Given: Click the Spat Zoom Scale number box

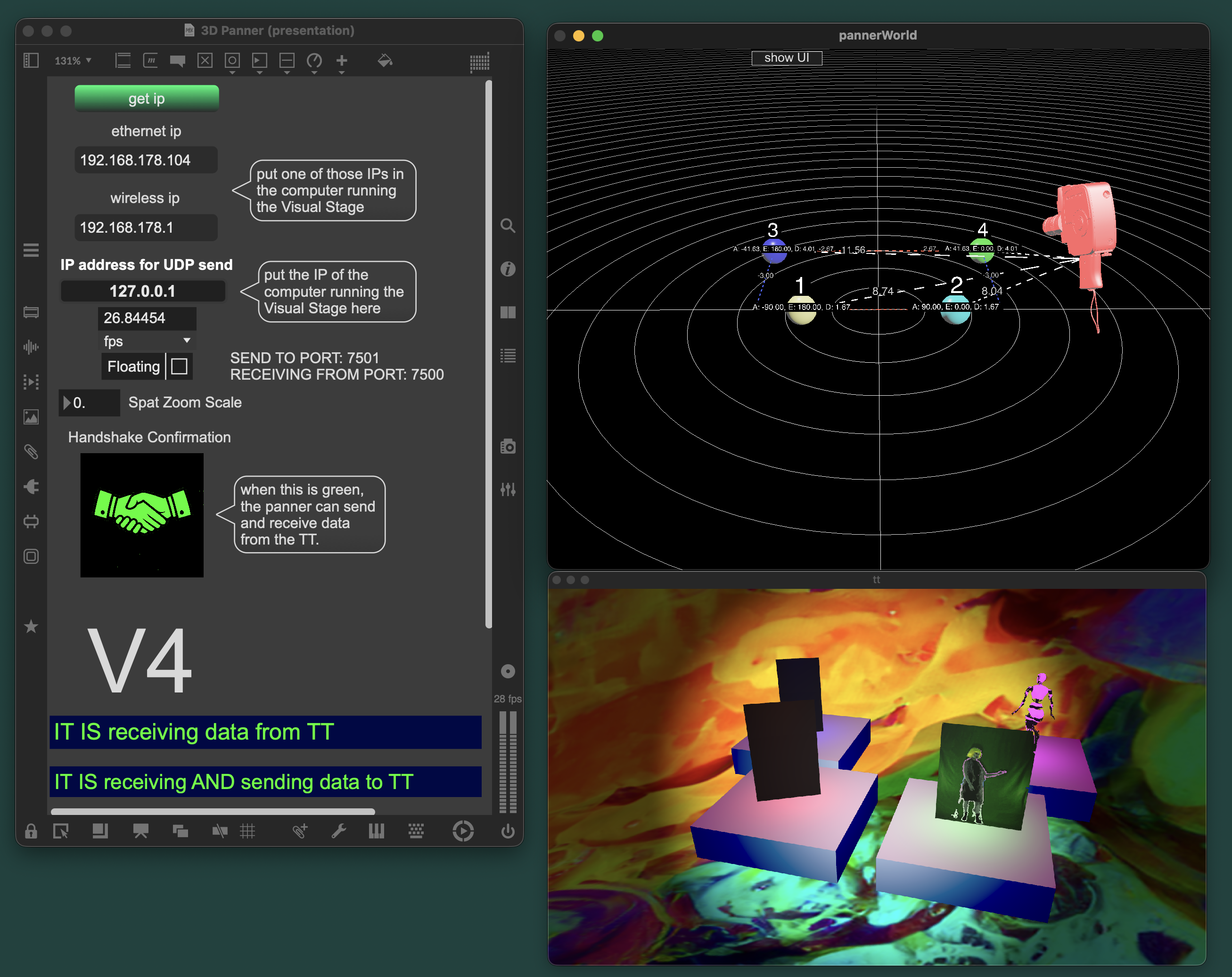Looking at the screenshot, I should (90, 403).
